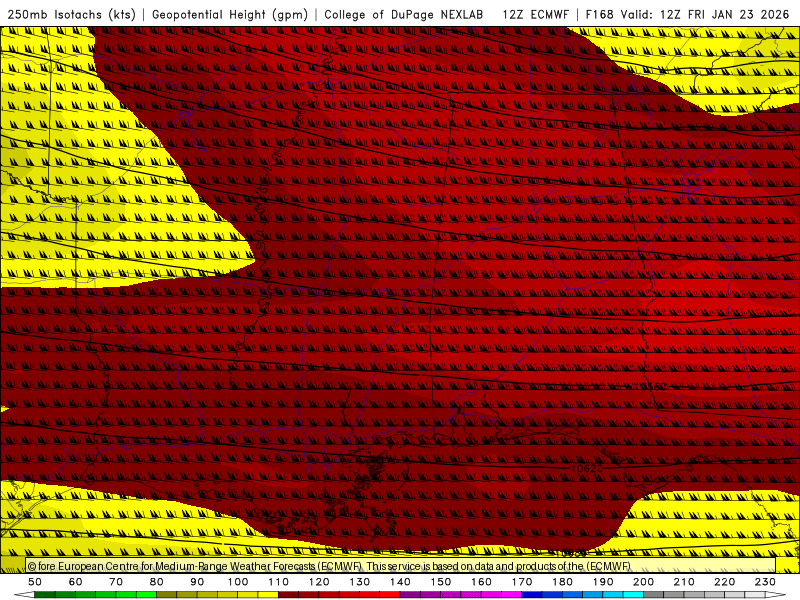Click the "F168 Valid: 12Z FRI JAN 23 2026" text

[x=687, y=14]
